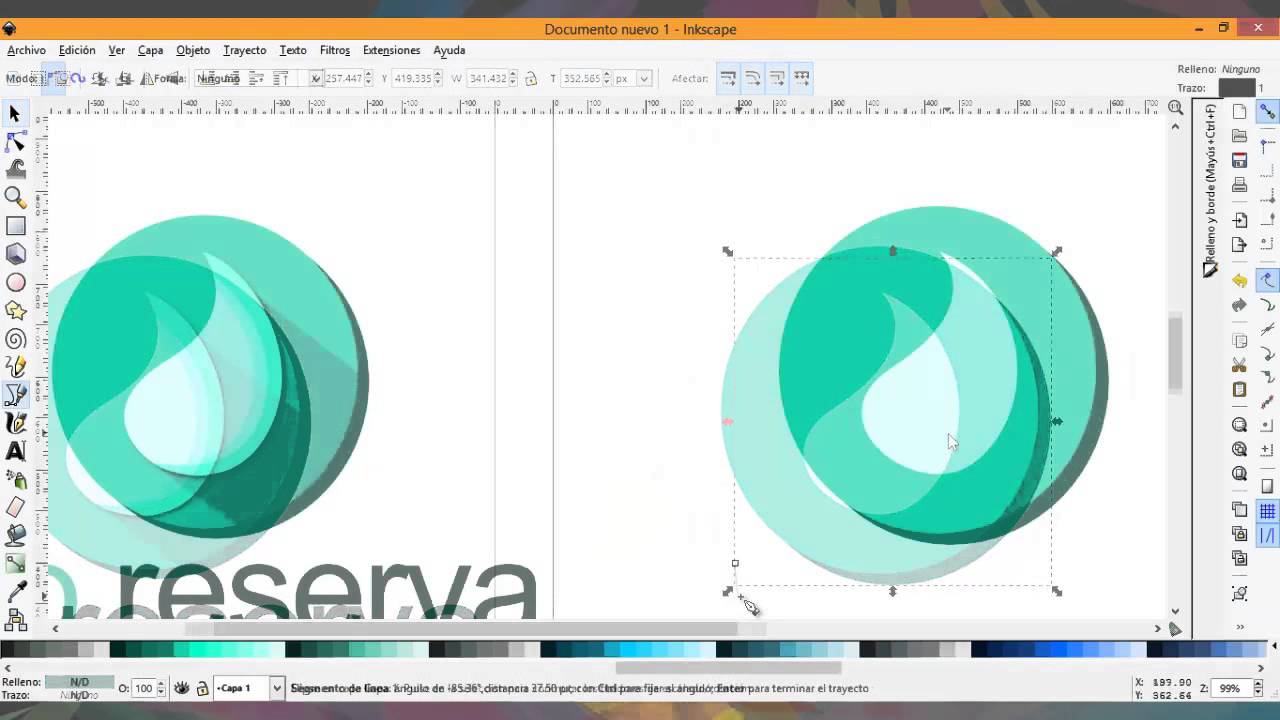Select the Star polygon tool
Image resolution: width=1280 pixels, height=720 pixels.
[x=15, y=311]
